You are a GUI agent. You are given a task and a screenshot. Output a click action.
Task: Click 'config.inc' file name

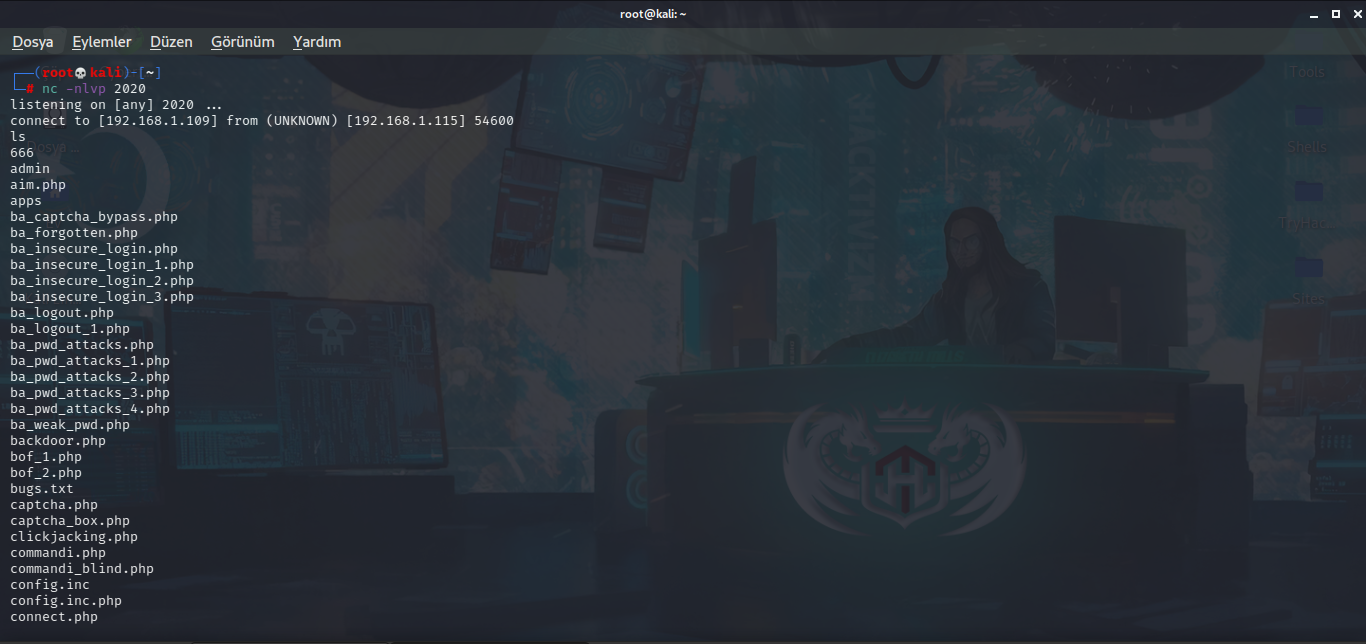click(x=50, y=585)
